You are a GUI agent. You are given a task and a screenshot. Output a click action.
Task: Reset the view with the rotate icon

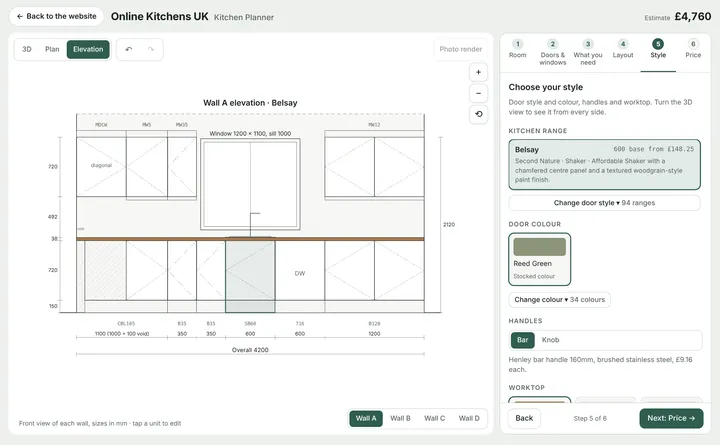click(x=478, y=114)
